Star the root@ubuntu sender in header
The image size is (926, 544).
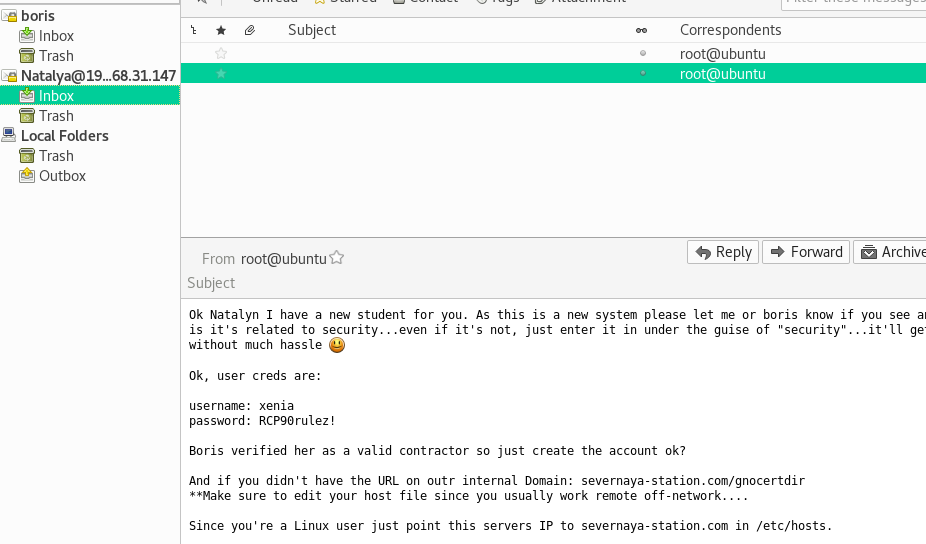point(337,258)
